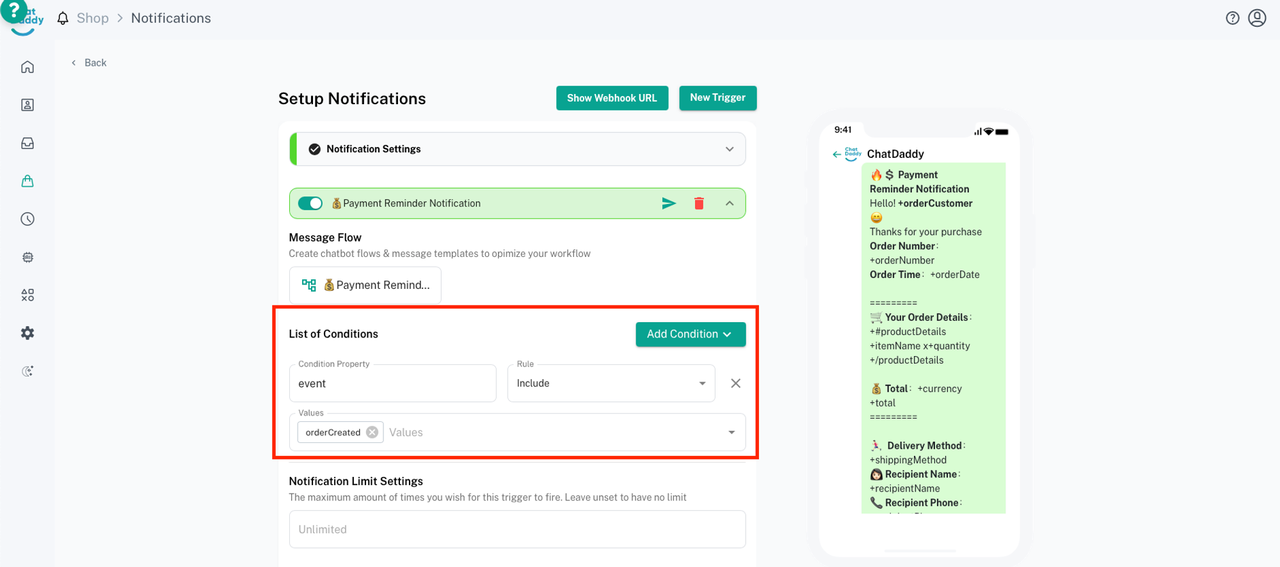Click the Notification Settings check icon
This screenshot has width=1280, height=567.
point(314,149)
